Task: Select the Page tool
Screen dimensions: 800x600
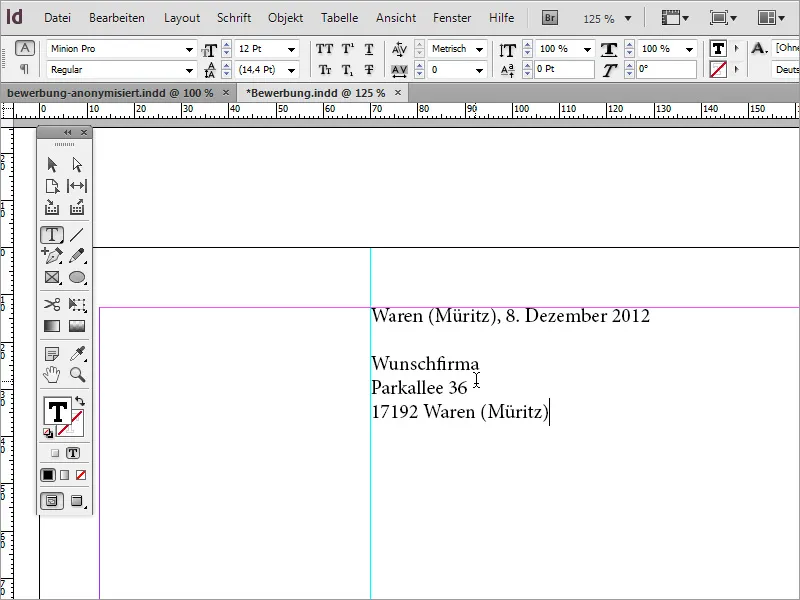Action: (x=52, y=186)
